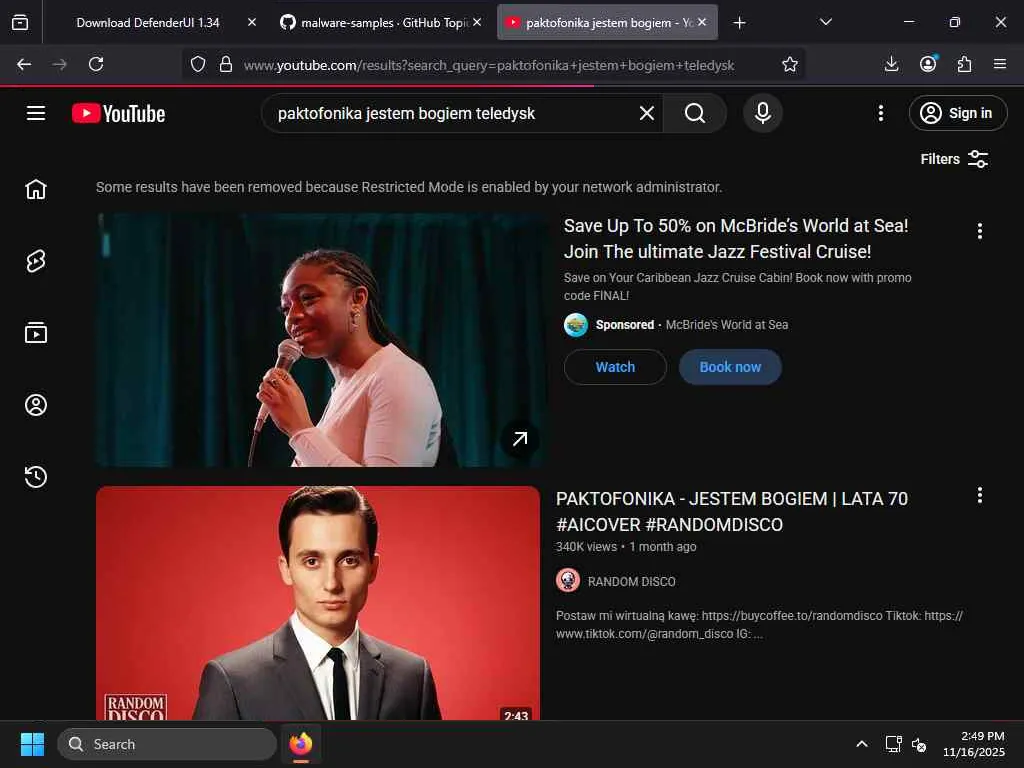Clear the search query with X
The height and width of the screenshot is (768, 1024).
[647, 114]
